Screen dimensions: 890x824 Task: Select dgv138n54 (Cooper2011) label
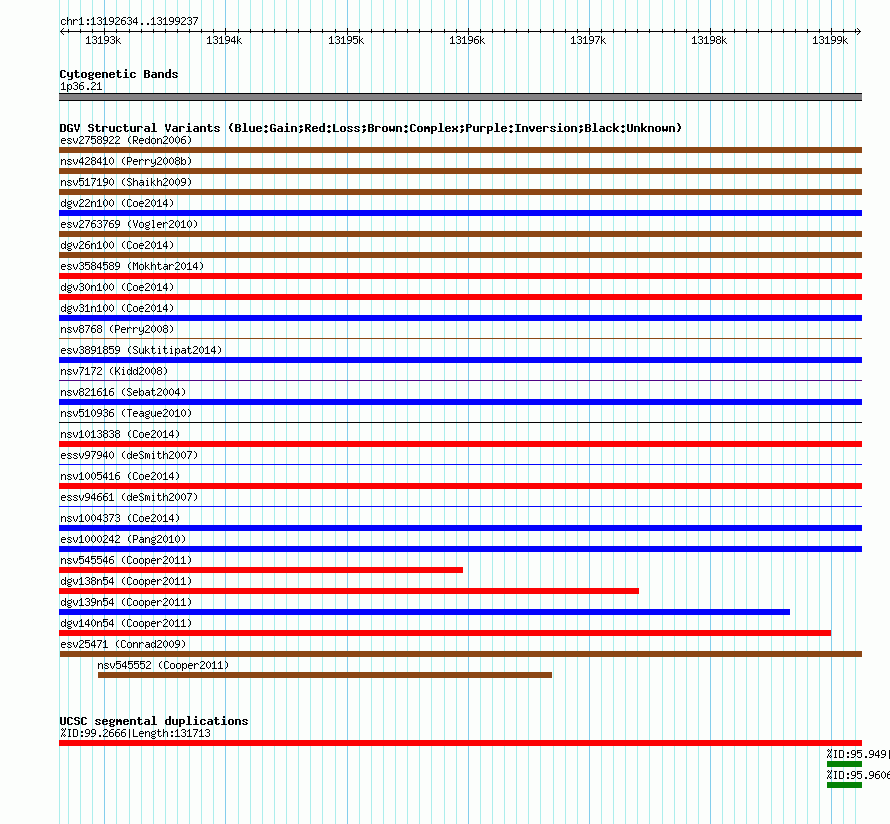pyautogui.click(x=126, y=581)
